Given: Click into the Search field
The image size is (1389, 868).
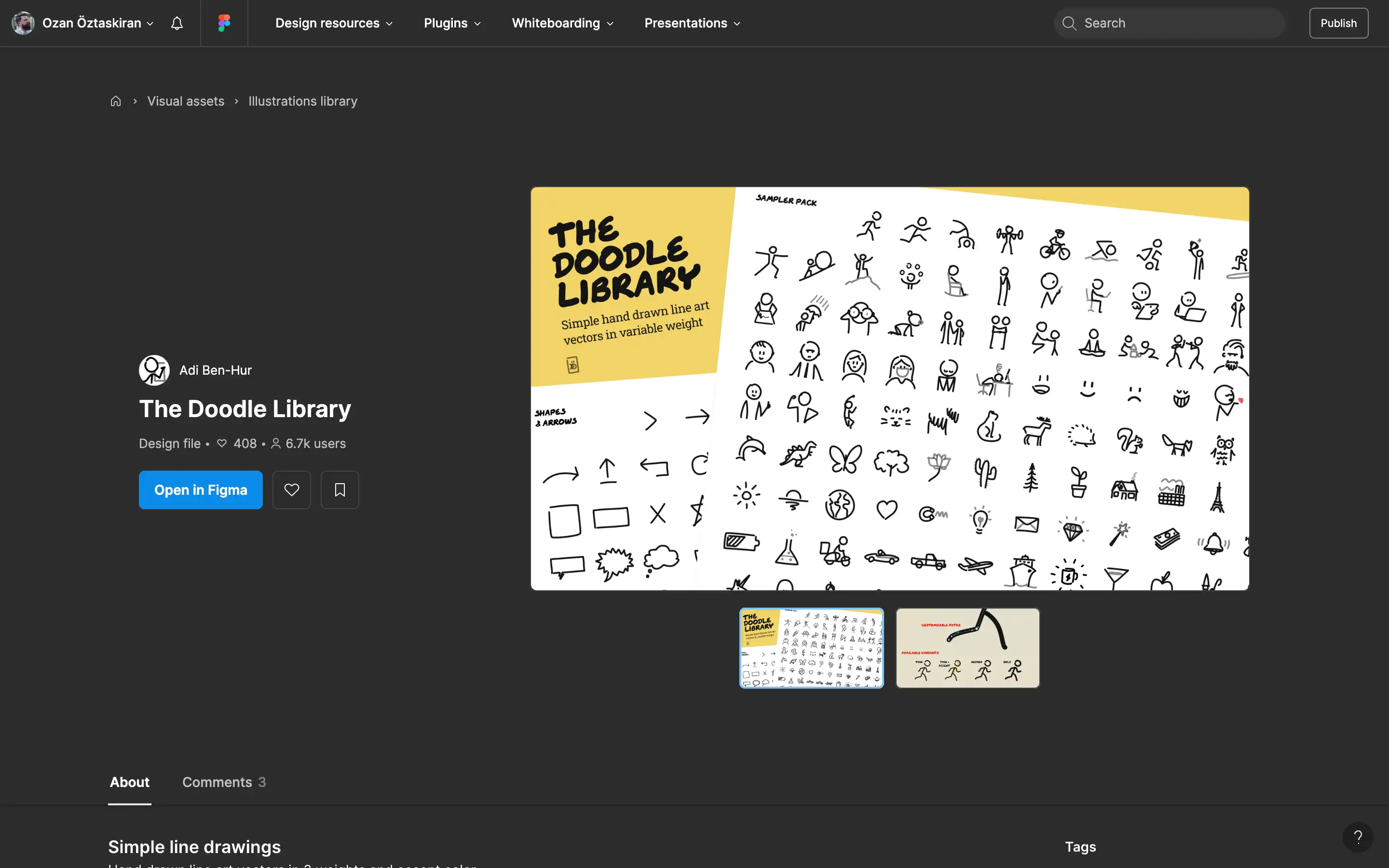Looking at the screenshot, I should (1177, 23).
